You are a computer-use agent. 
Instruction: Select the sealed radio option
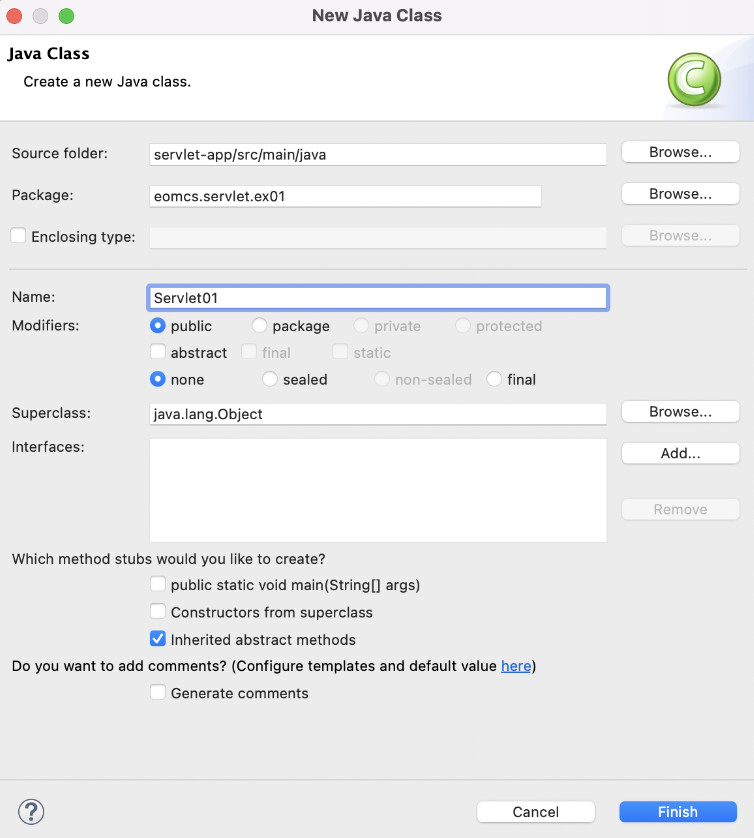[x=270, y=379]
